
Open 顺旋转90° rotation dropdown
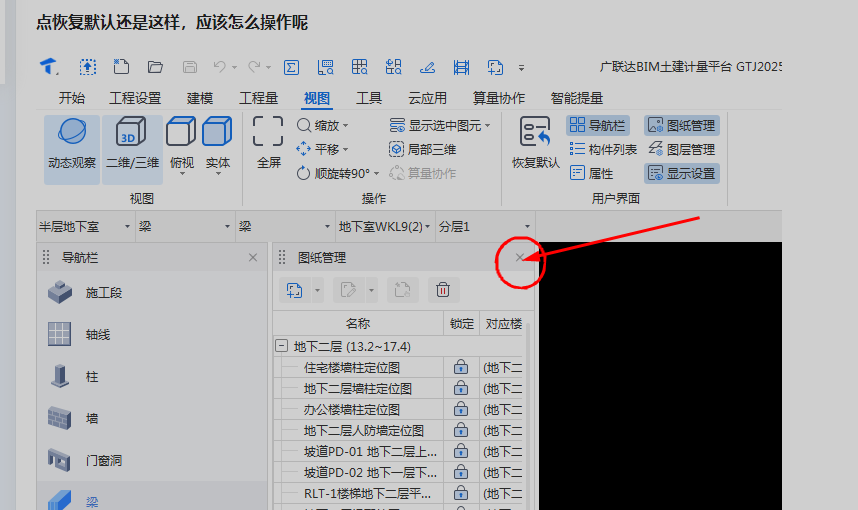point(376,173)
